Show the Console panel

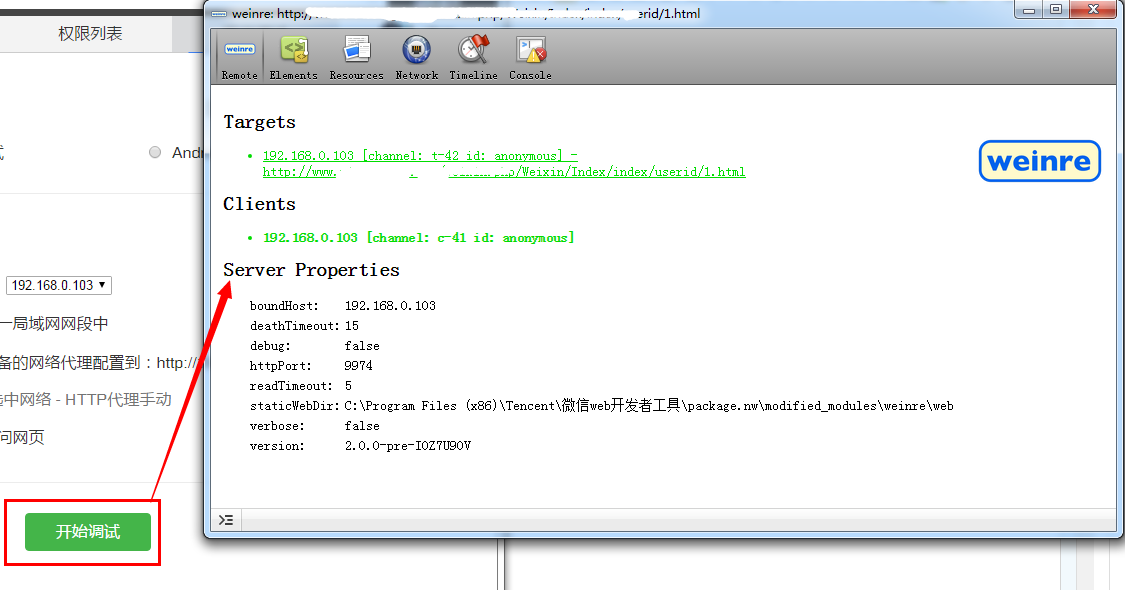(x=530, y=58)
